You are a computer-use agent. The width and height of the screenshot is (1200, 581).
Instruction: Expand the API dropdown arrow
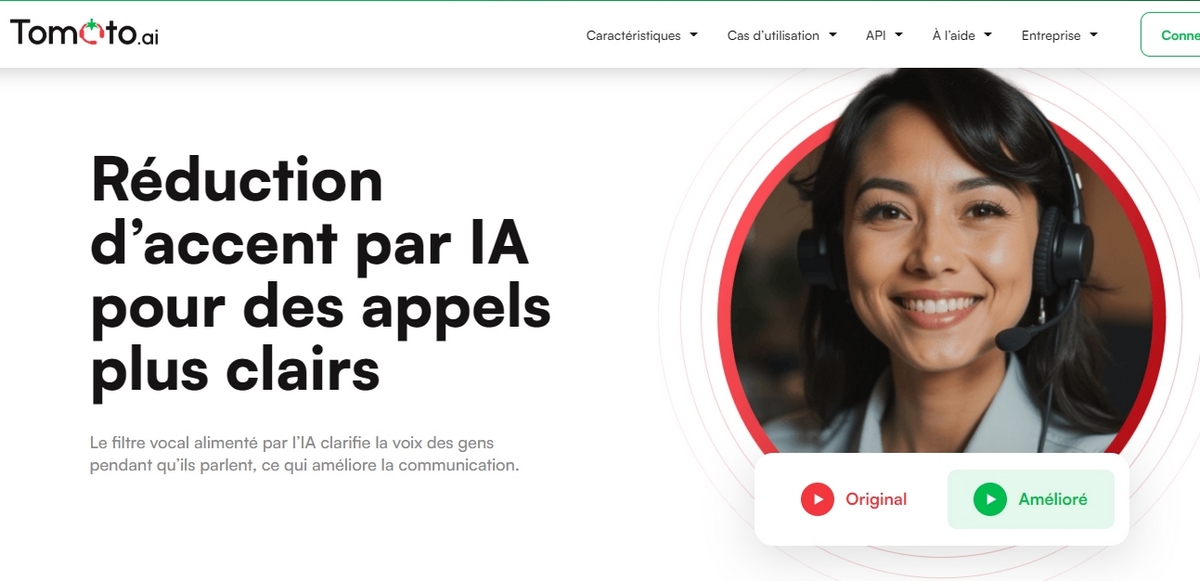pyautogui.click(x=898, y=35)
